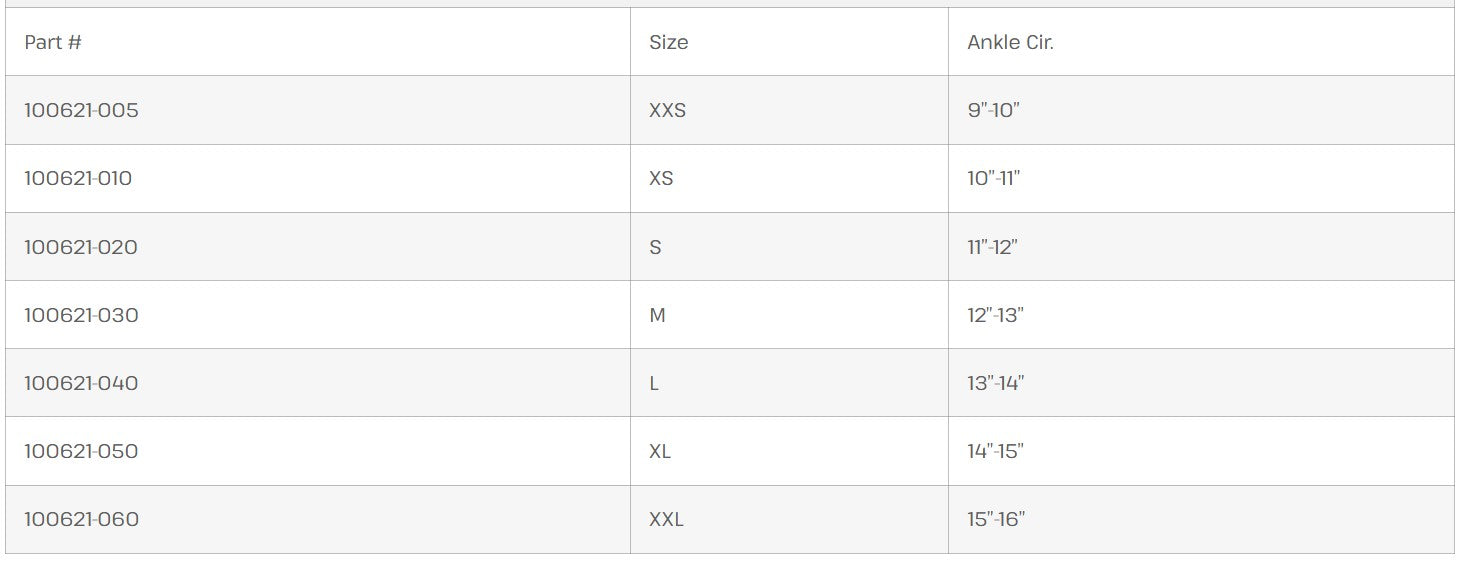1470x577 pixels.
Task: Select part number 100621-005
Action: click(x=81, y=111)
